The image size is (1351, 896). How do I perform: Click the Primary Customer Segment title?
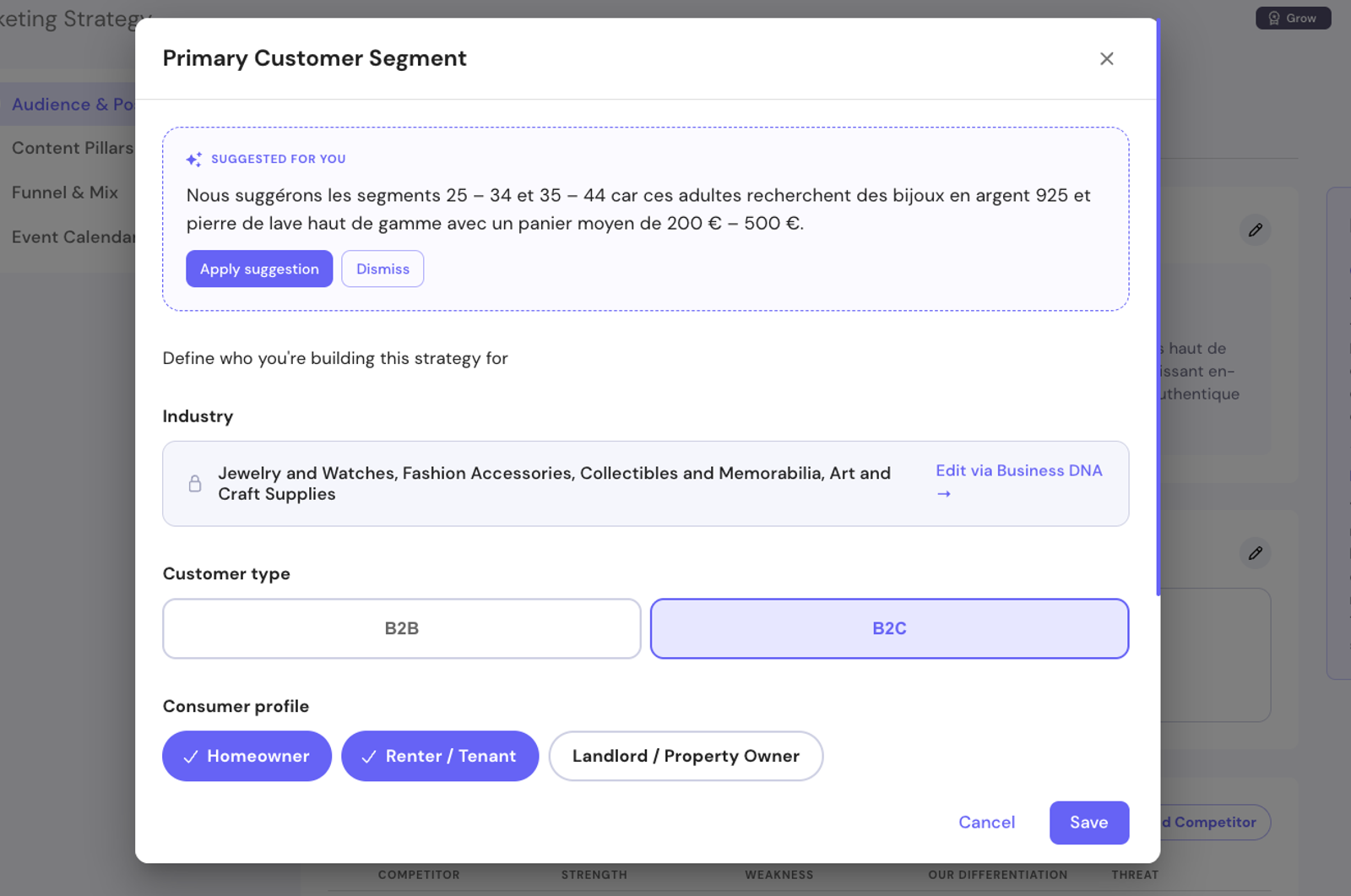(x=314, y=58)
